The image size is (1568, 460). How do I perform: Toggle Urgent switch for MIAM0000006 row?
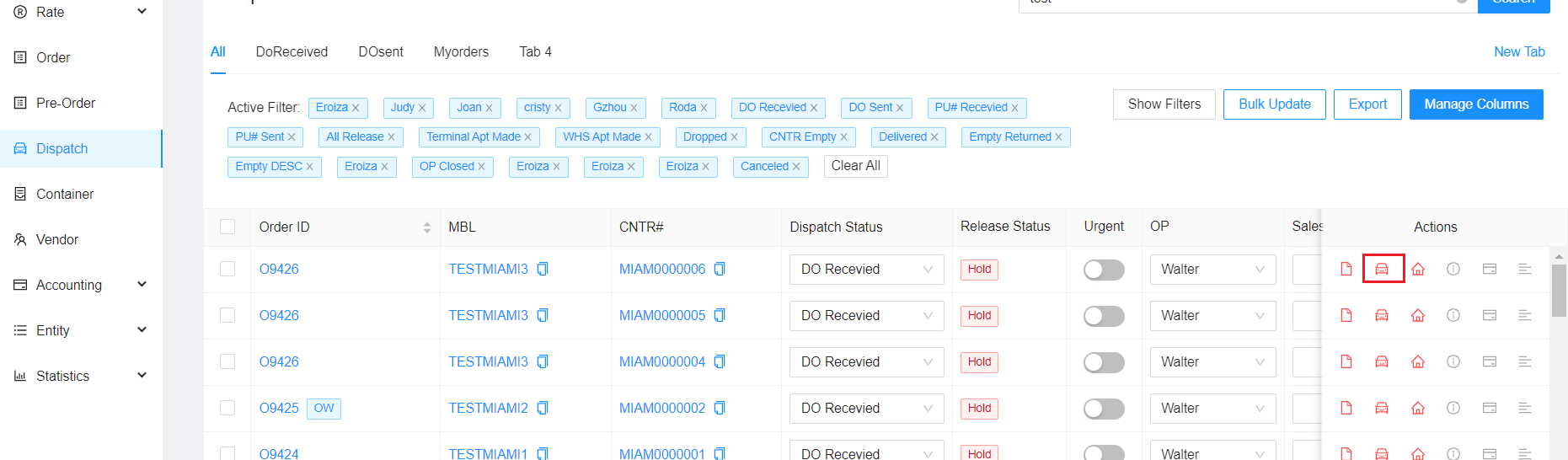coord(1104,270)
